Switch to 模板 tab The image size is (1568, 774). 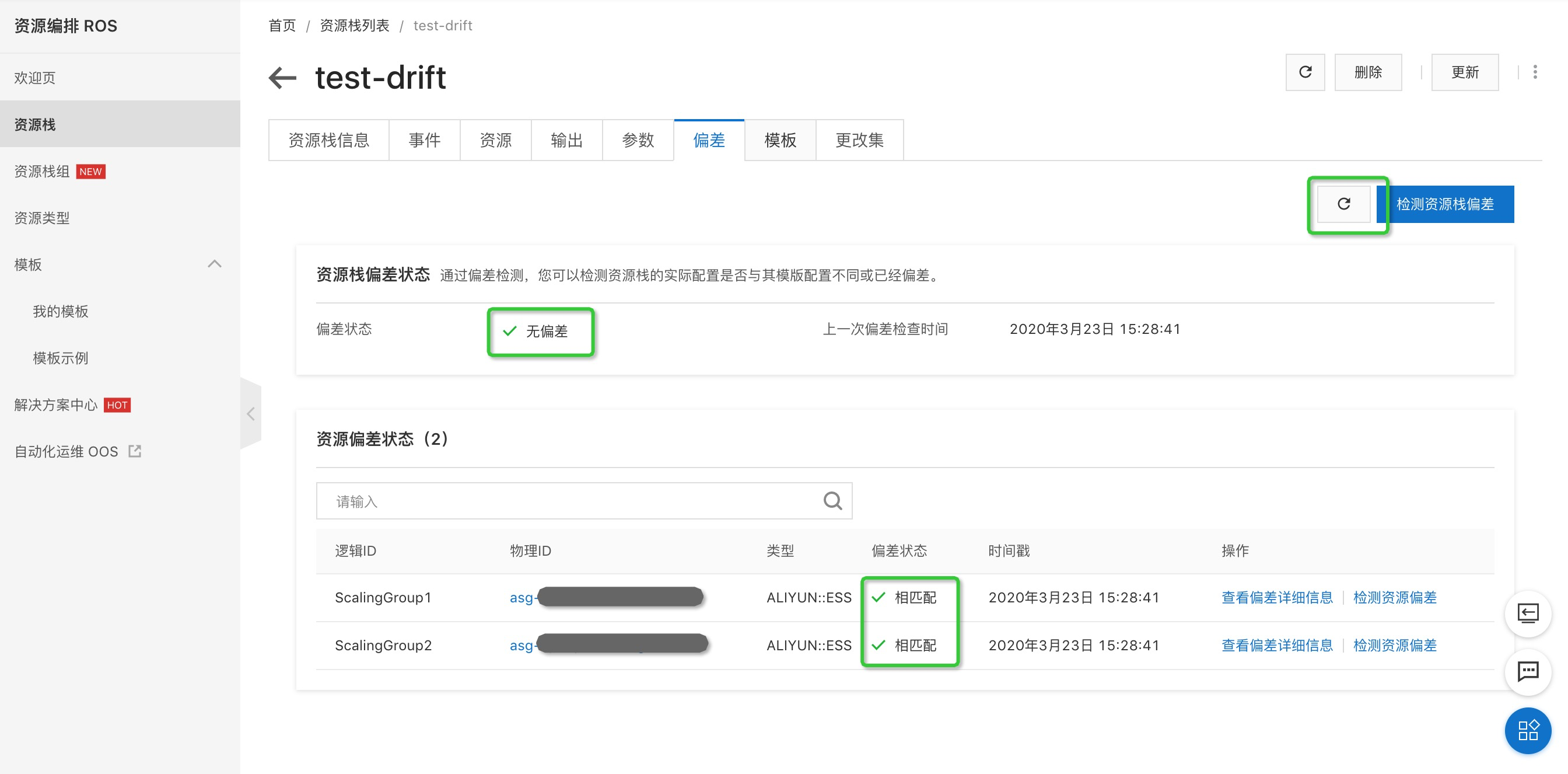(780, 140)
